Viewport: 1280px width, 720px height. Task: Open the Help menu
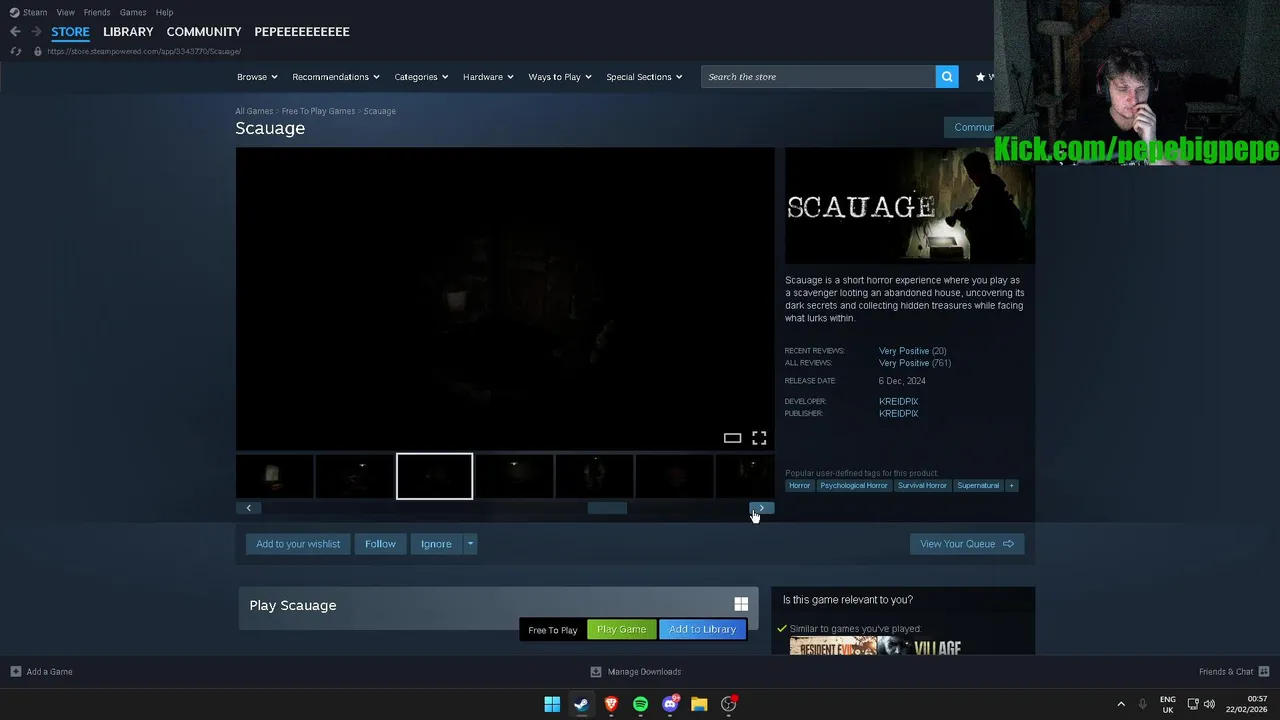tap(164, 12)
